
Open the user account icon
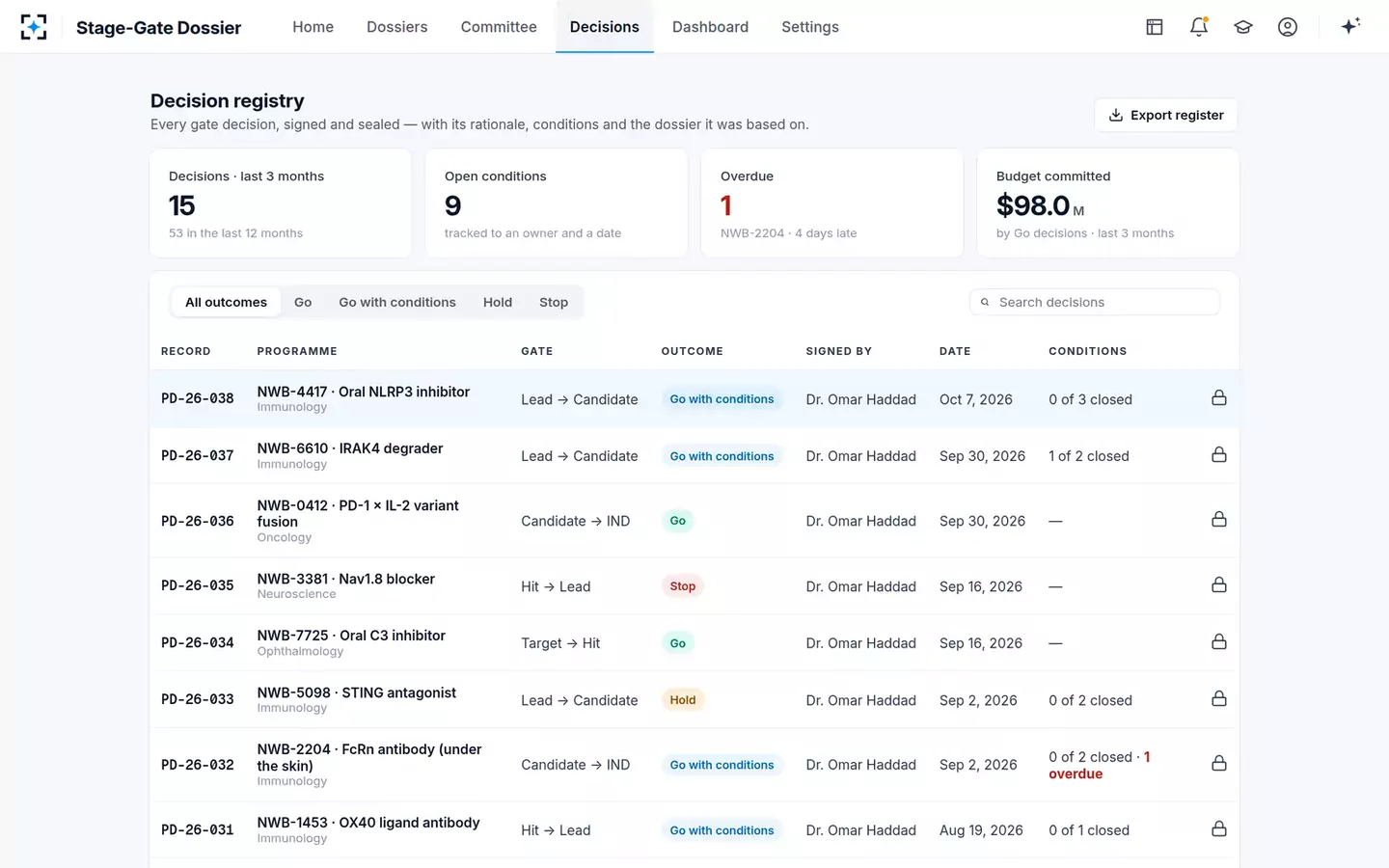[1288, 27]
